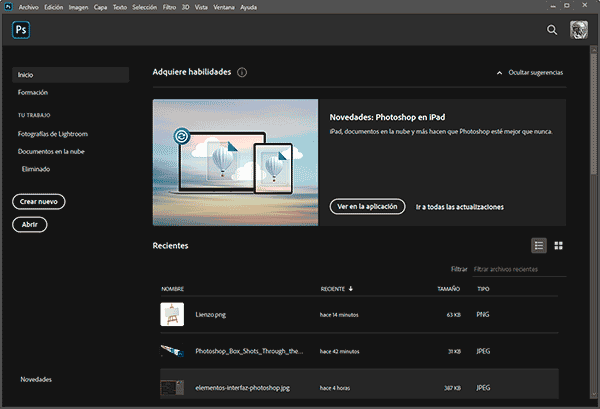Sort recent files by TAMAÑO column
600x409 pixels.
(448, 289)
